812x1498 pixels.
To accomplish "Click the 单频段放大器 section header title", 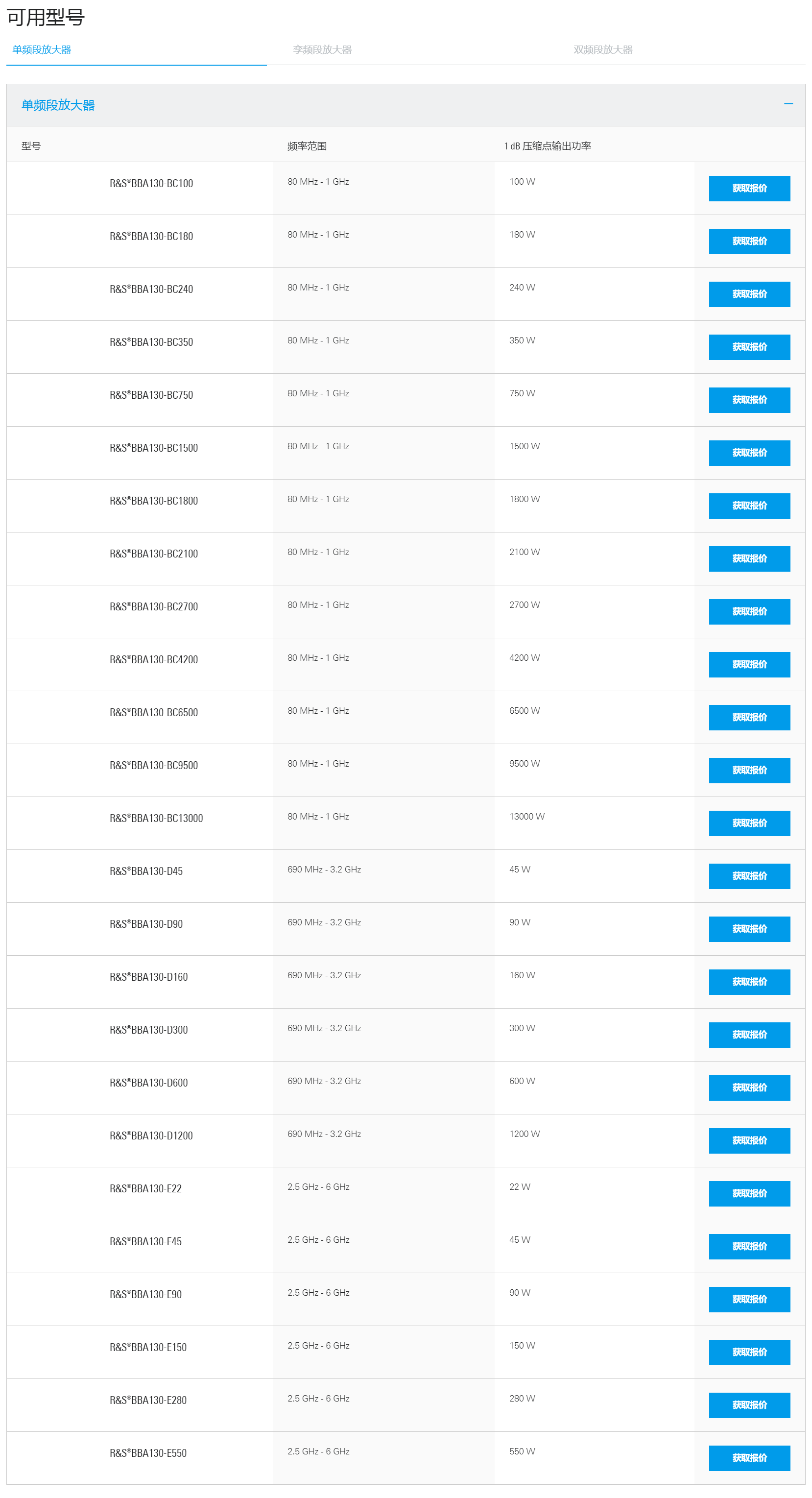I will pos(58,105).
